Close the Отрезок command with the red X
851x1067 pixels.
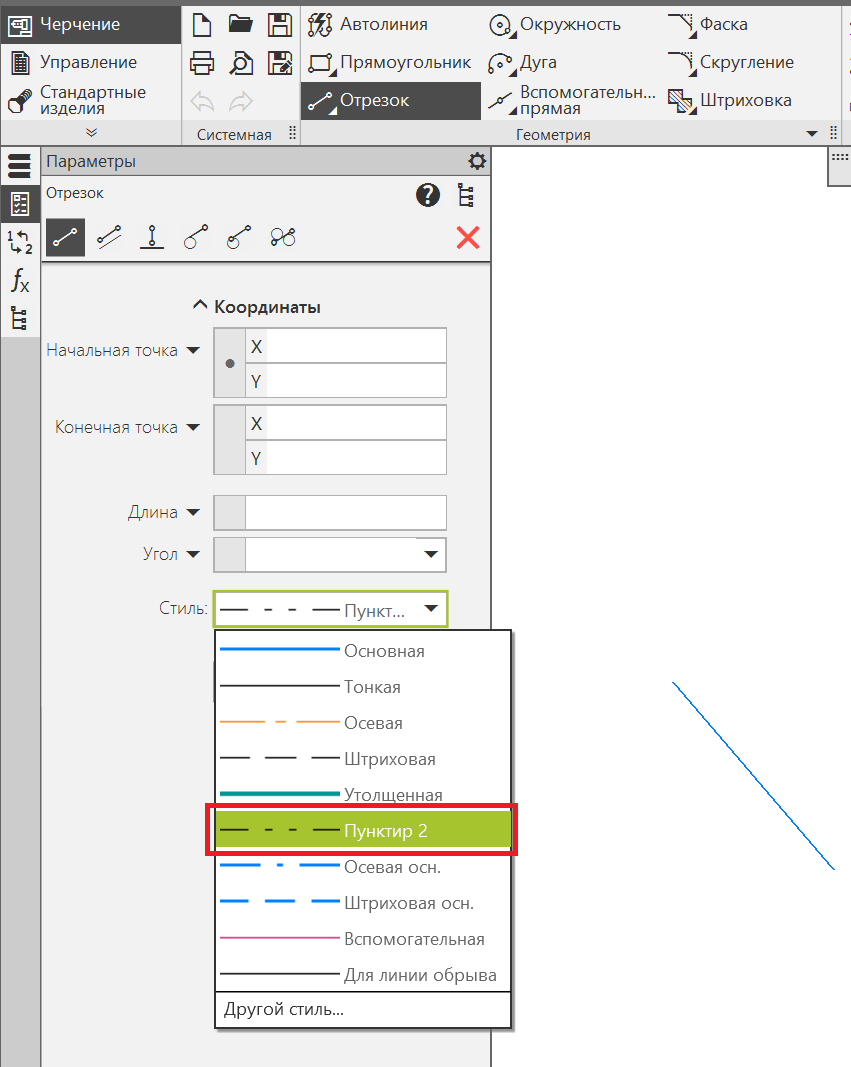467,237
